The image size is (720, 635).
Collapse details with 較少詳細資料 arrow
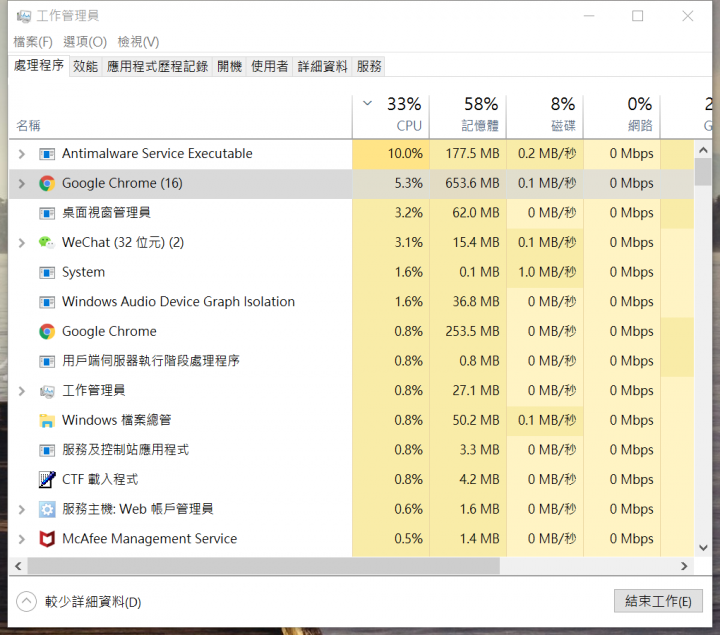[x=26, y=601]
